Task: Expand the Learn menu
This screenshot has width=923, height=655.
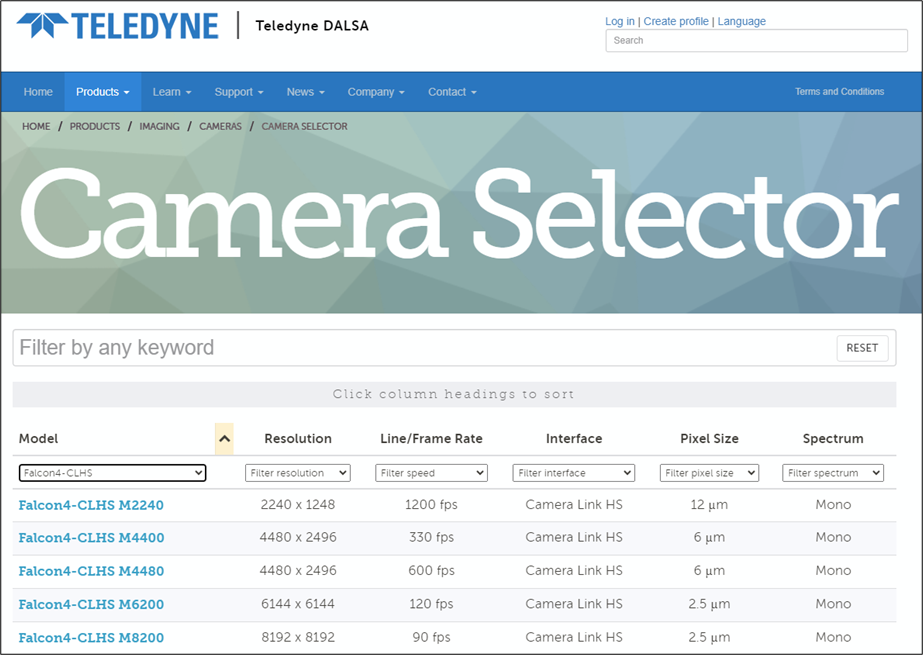Action: click(x=172, y=92)
